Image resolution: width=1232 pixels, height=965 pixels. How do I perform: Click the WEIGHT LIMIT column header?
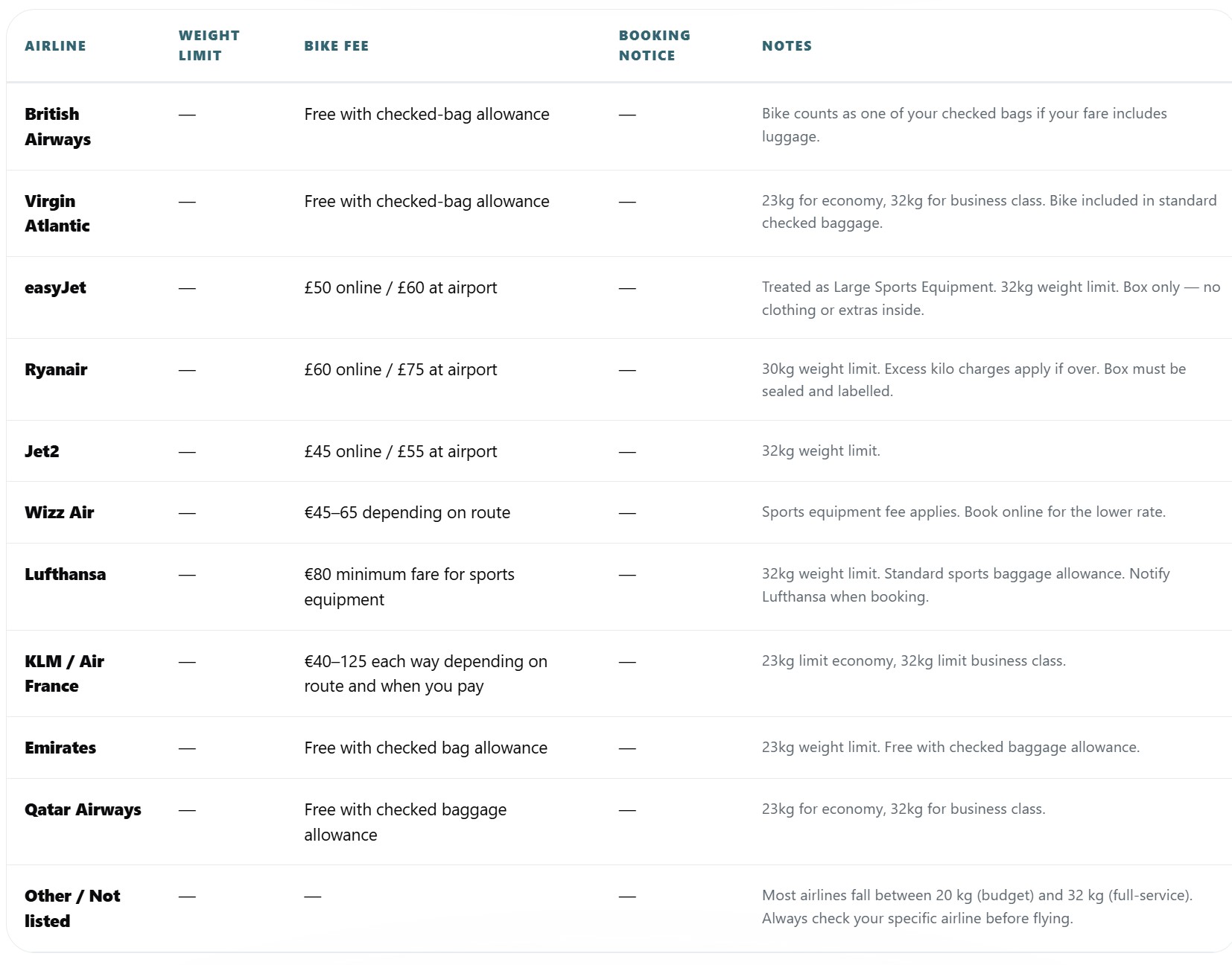pyautogui.click(x=209, y=45)
